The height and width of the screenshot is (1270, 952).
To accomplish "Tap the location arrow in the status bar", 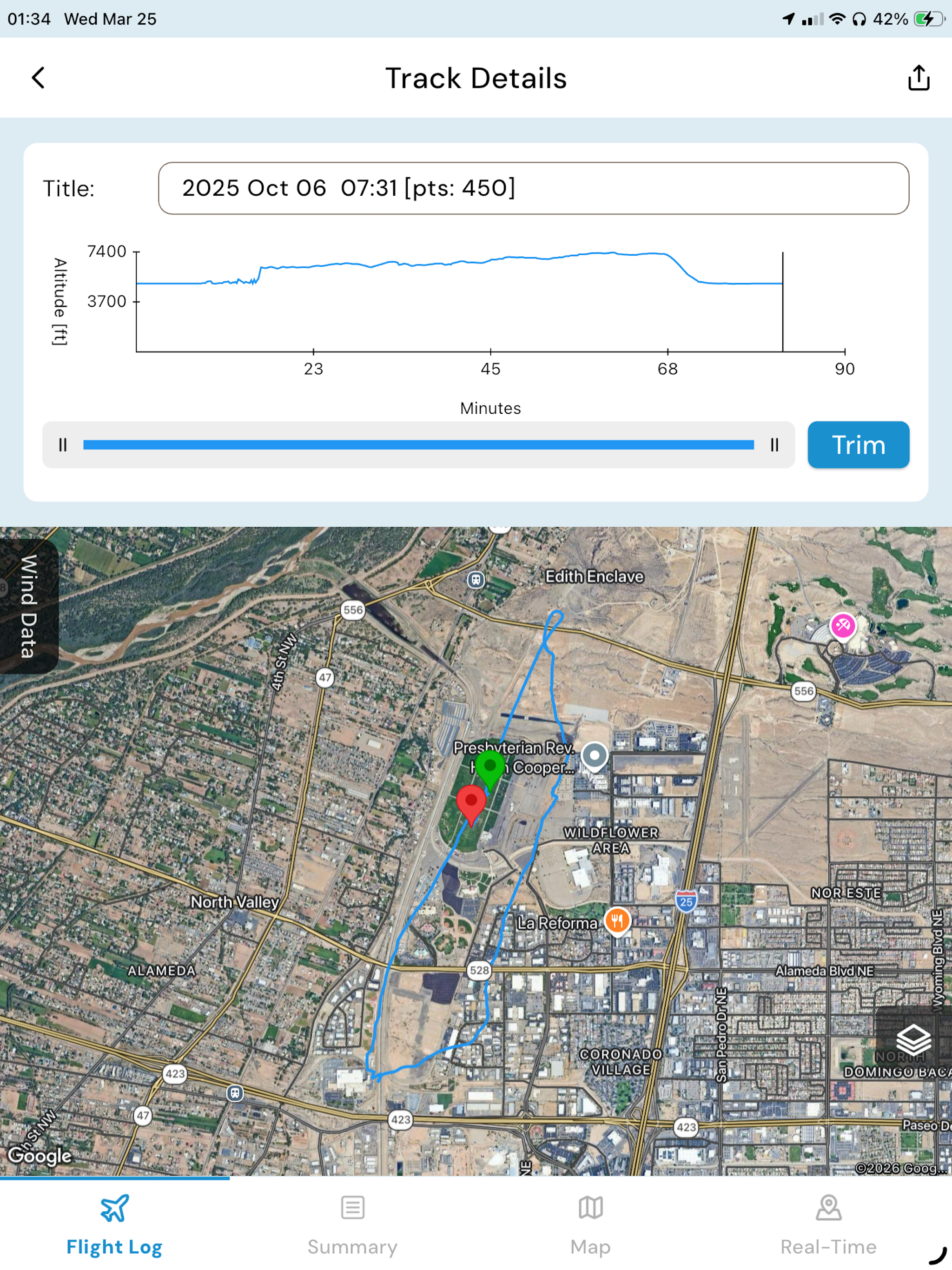I will (x=789, y=19).
